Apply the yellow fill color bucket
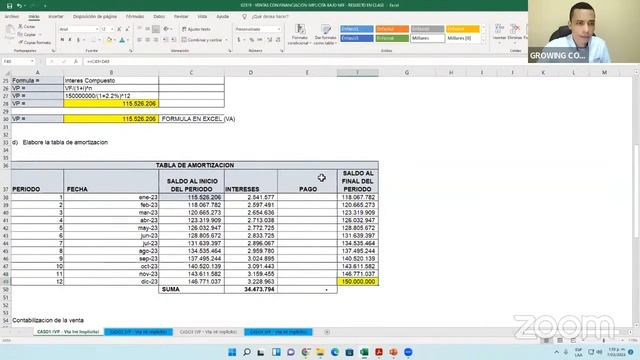 pyautogui.click(x=109, y=40)
